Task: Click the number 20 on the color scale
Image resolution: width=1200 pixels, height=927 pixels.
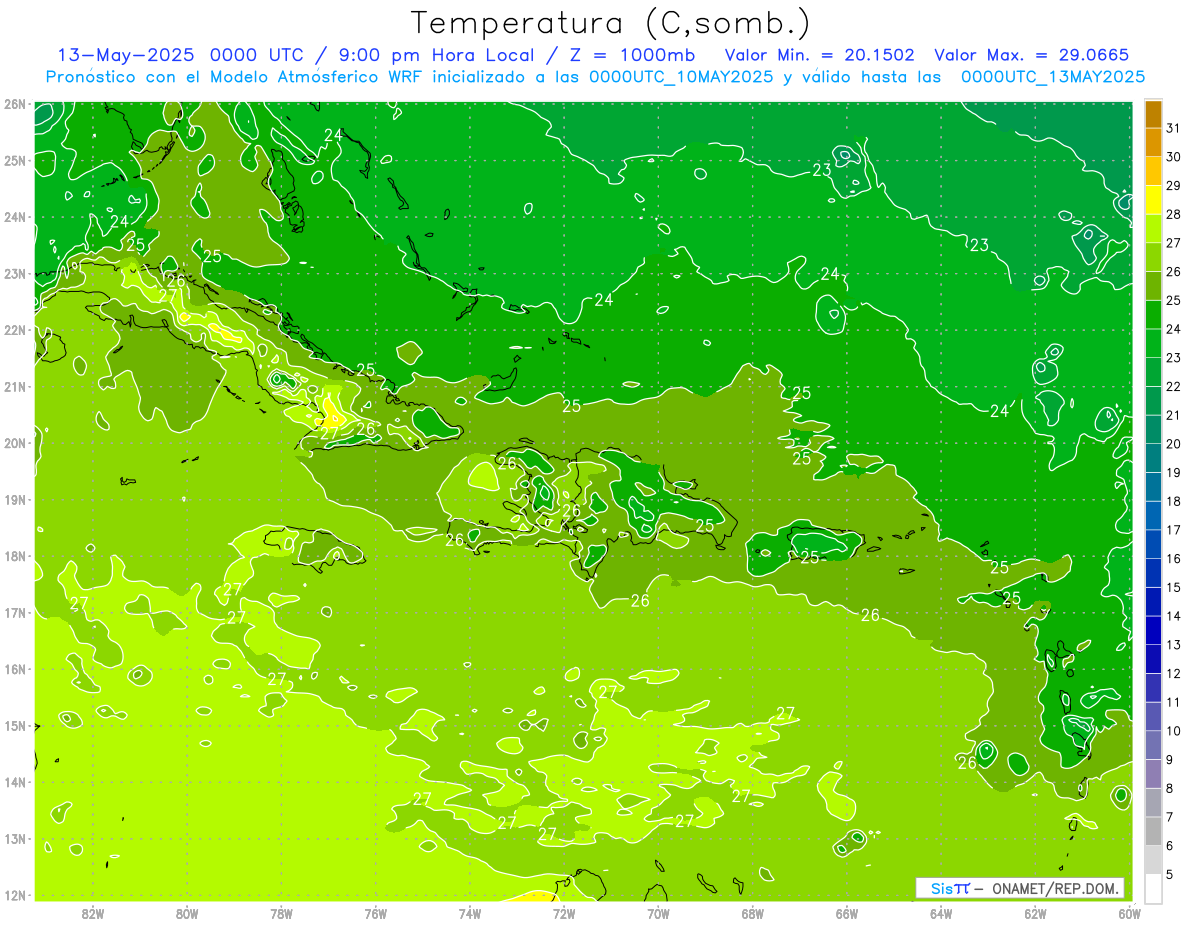Action: point(1174,443)
